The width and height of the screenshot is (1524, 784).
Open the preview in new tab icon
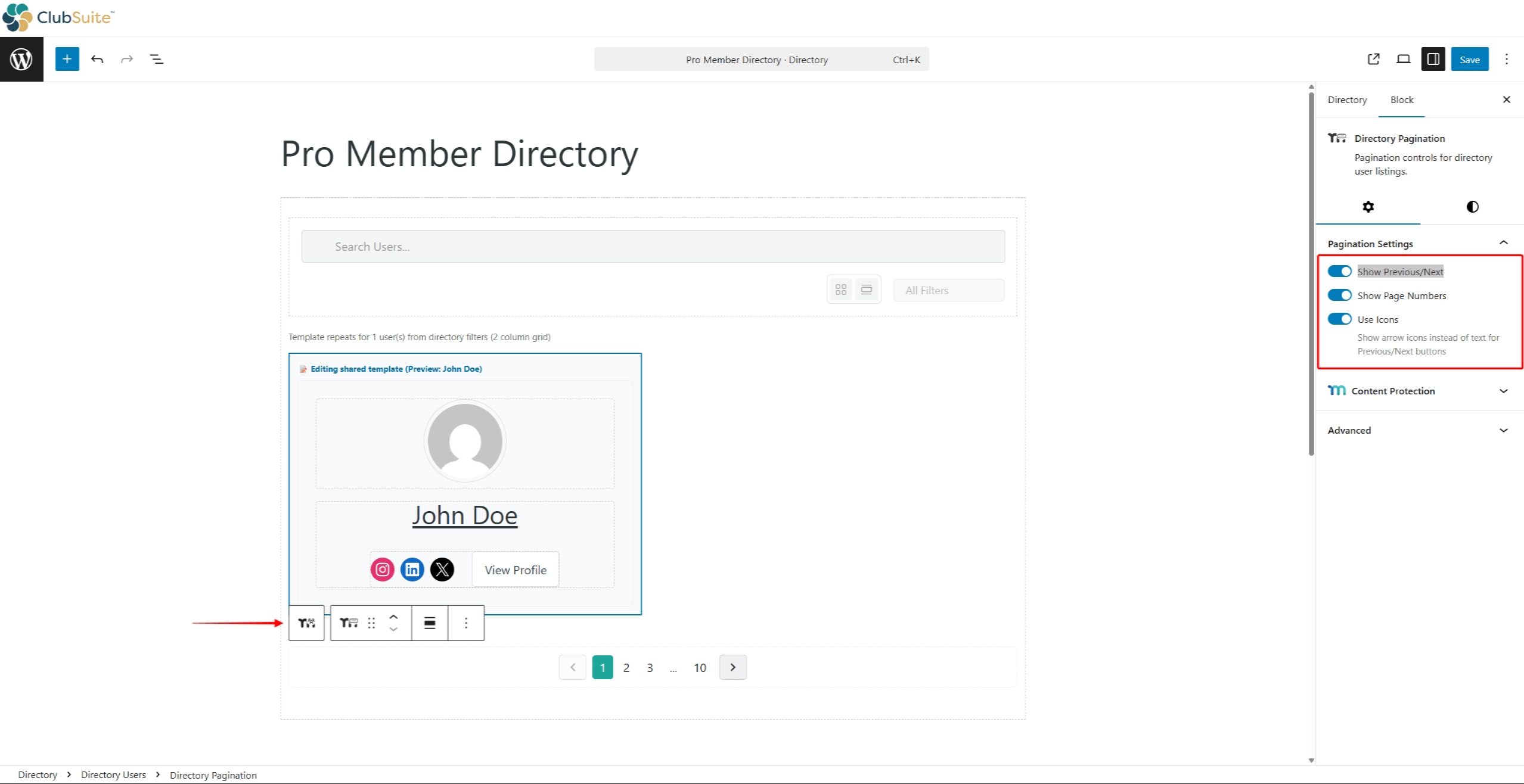click(1373, 59)
